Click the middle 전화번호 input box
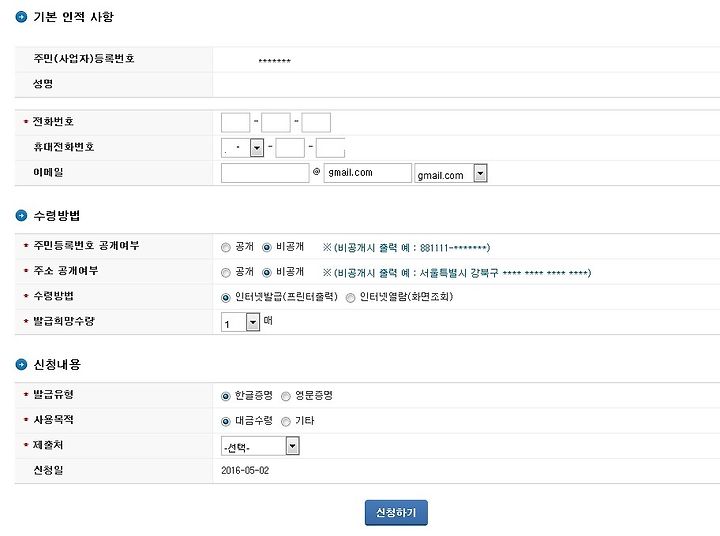The width and height of the screenshot is (720, 536). (276, 123)
